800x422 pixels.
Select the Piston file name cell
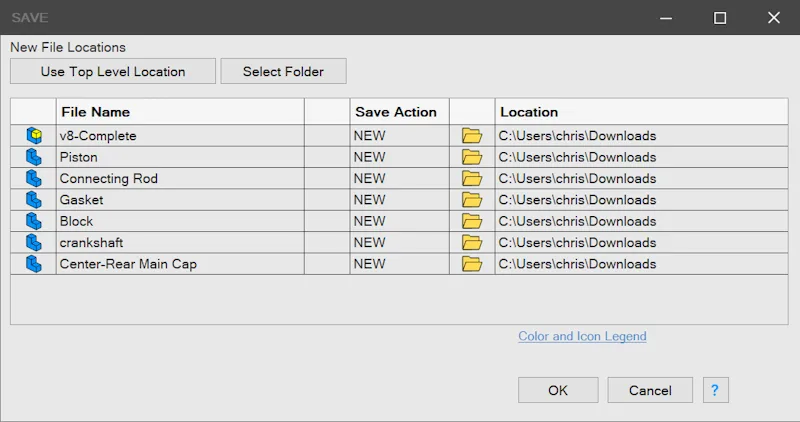[180, 157]
